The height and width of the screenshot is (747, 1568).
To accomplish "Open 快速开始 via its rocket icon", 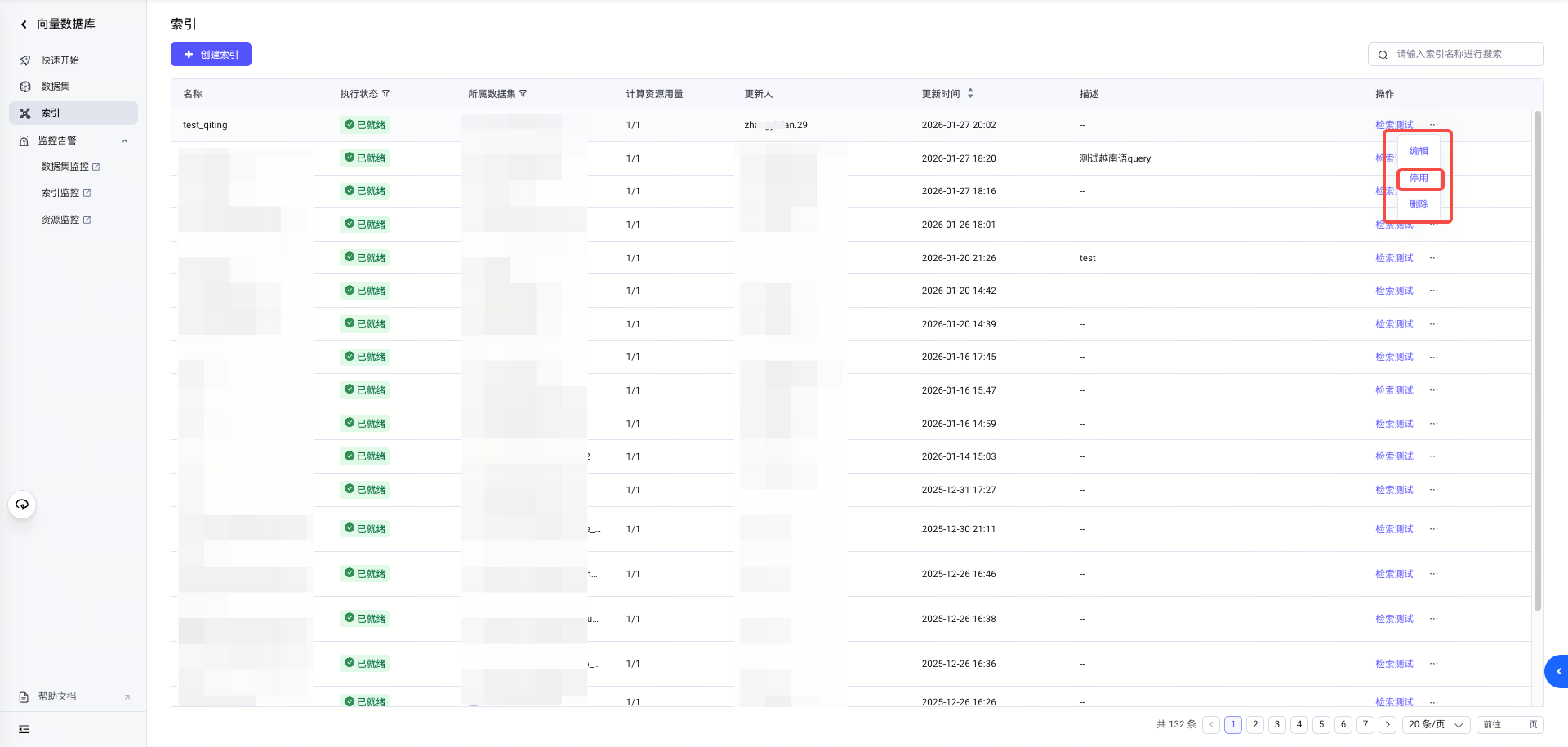I will click(x=25, y=60).
